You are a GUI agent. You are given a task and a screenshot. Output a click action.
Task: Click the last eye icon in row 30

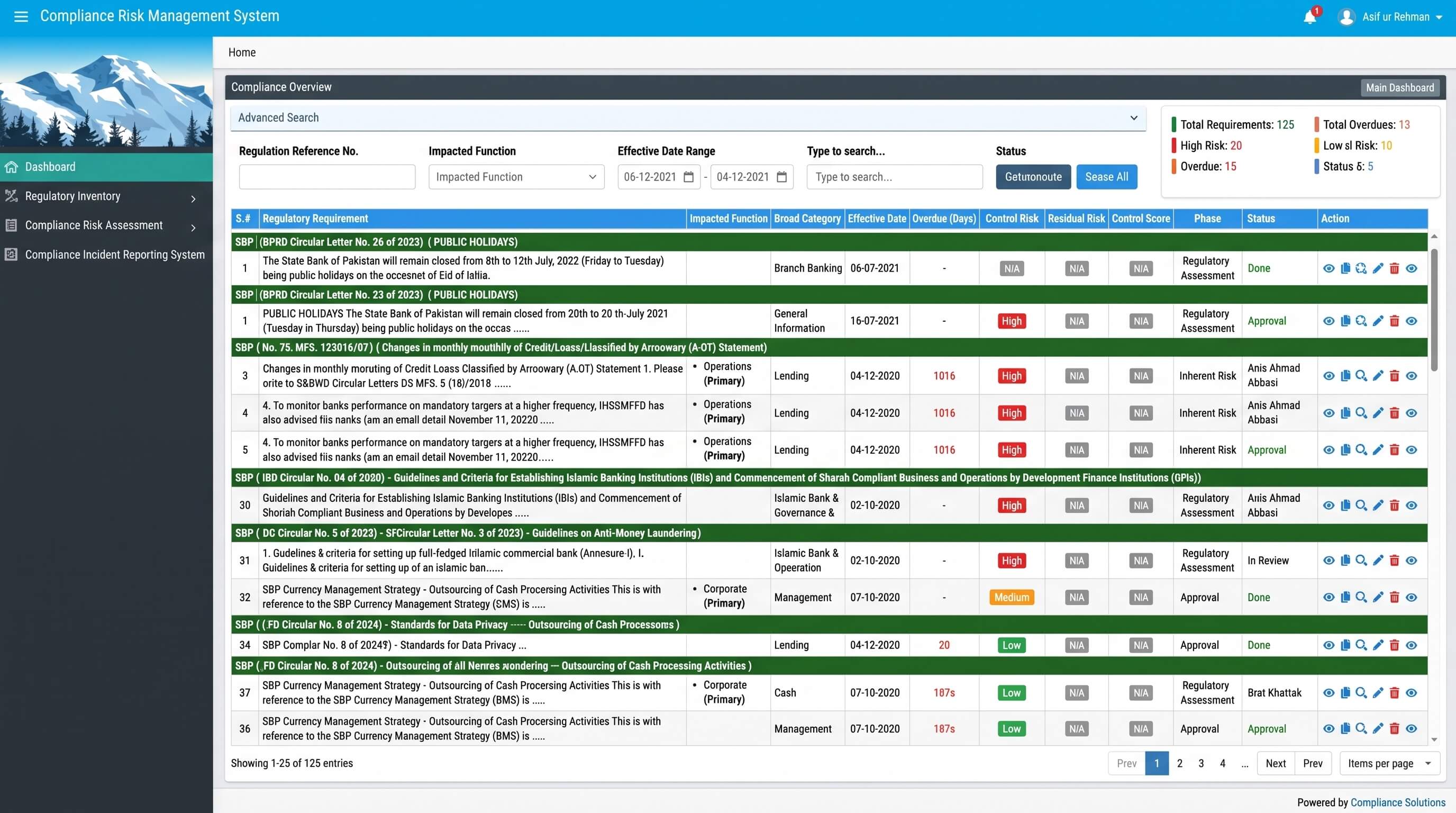click(1412, 505)
